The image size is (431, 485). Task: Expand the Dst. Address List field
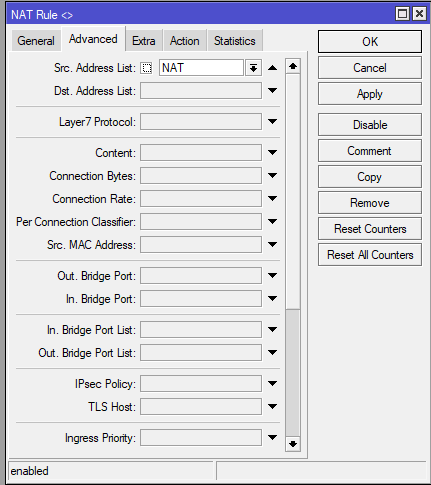point(272,90)
